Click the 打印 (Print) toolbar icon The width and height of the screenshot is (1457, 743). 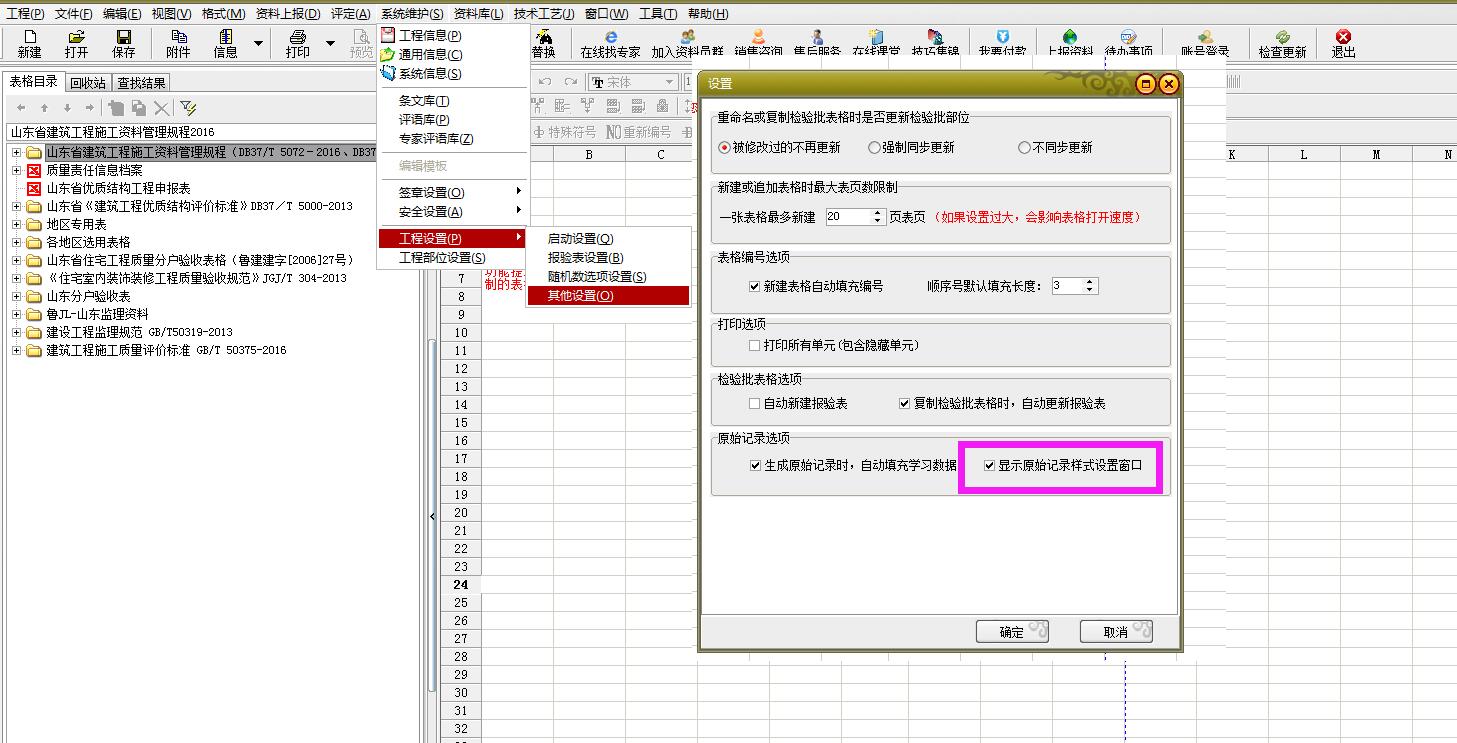pyautogui.click(x=297, y=43)
